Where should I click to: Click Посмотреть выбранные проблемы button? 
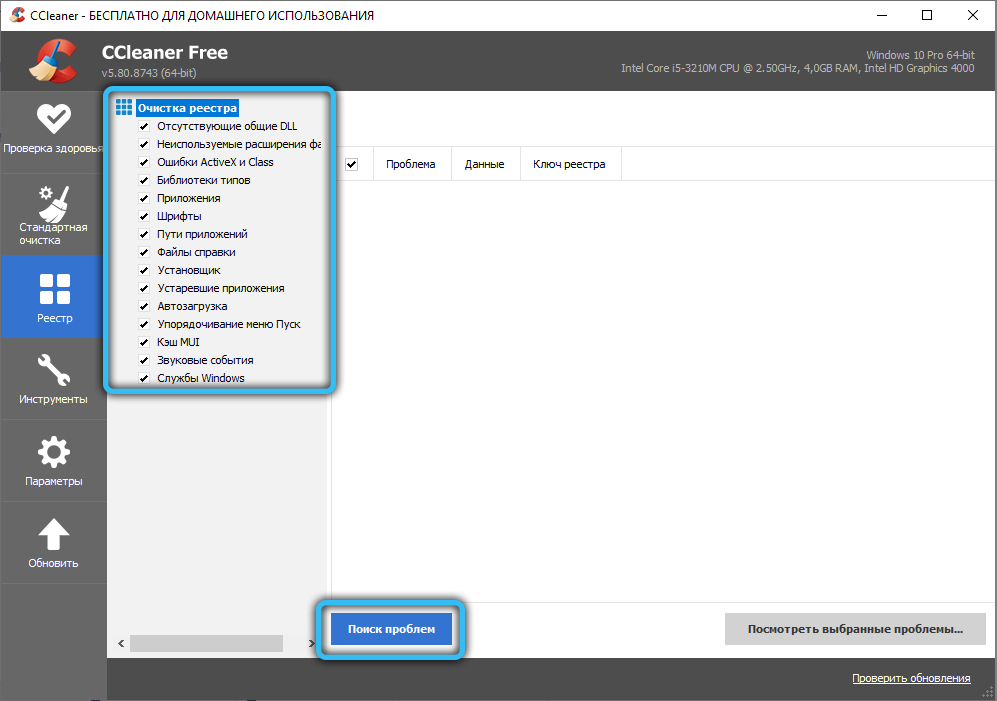tap(855, 630)
